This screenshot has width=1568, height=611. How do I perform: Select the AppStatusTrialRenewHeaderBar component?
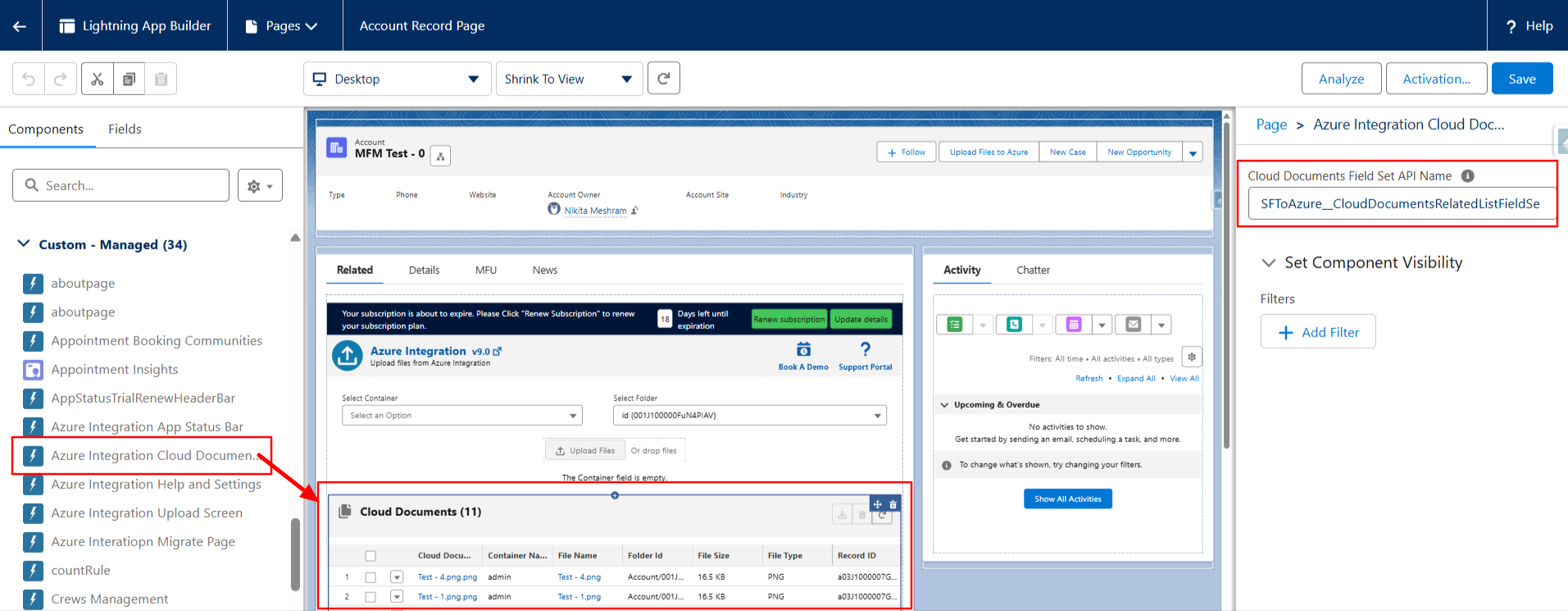(x=143, y=398)
